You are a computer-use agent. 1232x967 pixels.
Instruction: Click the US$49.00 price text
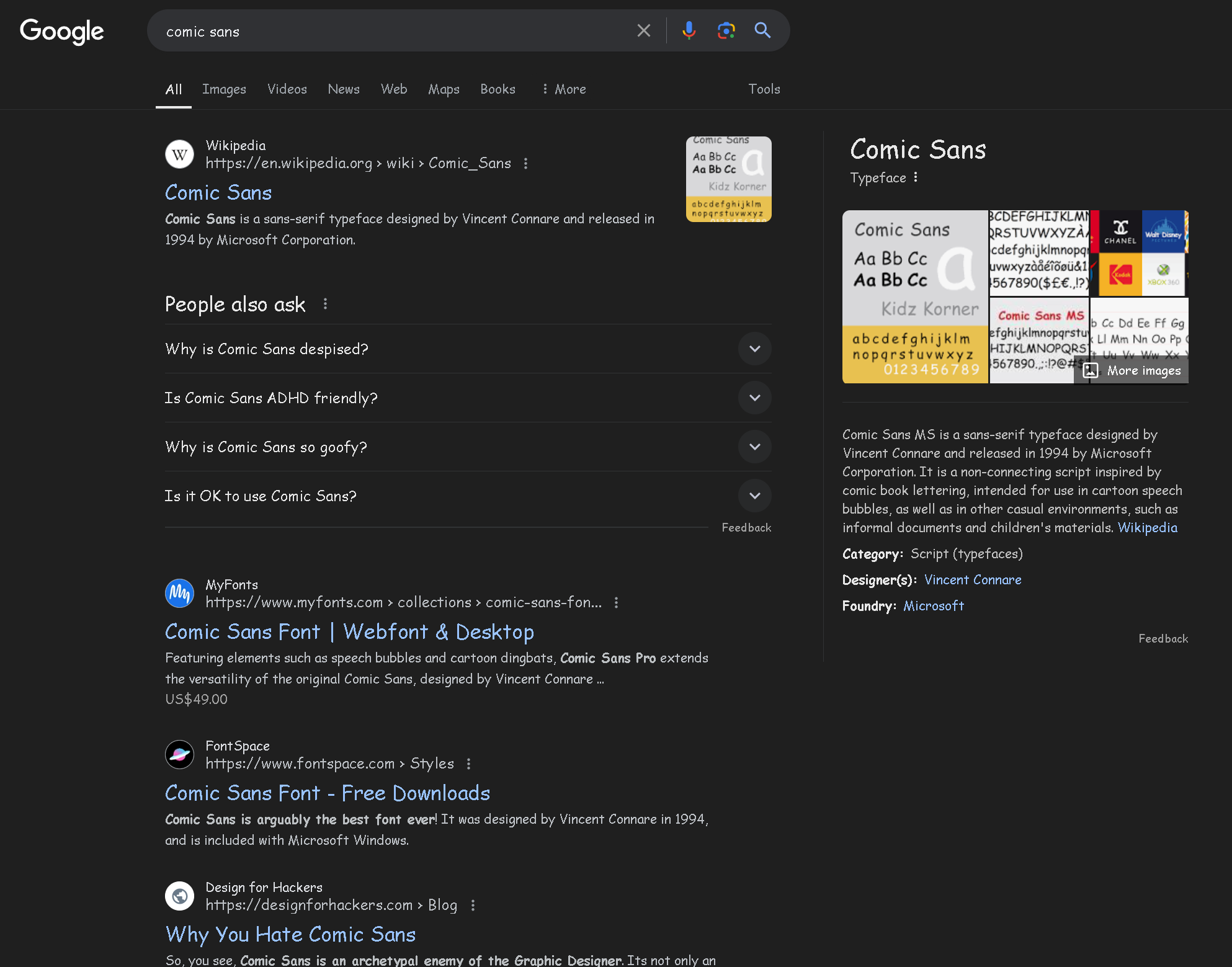coord(196,700)
